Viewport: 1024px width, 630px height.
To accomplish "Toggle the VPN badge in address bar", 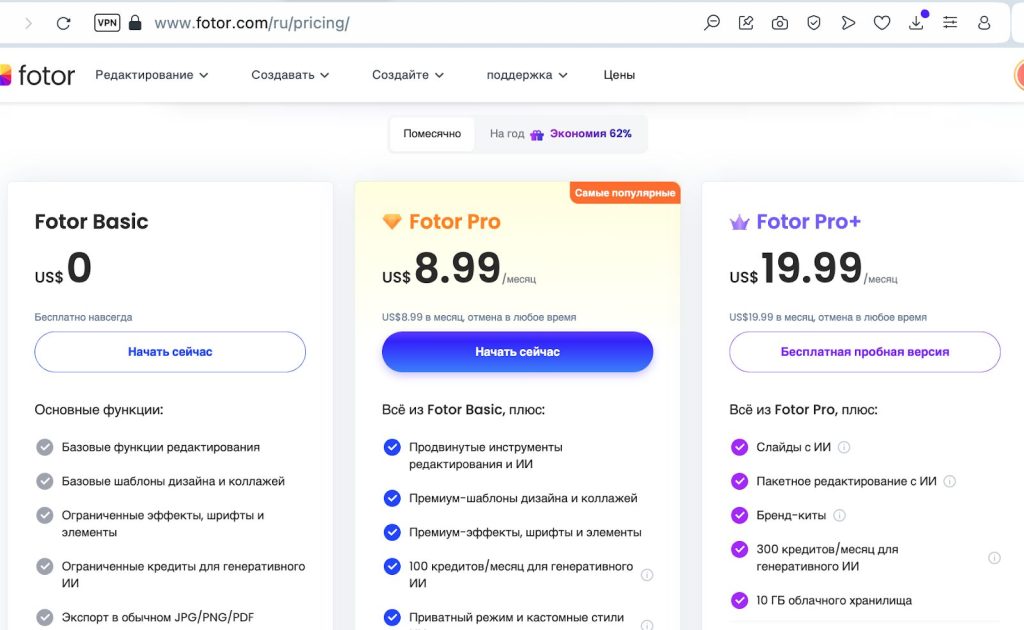I will pos(107,23).
